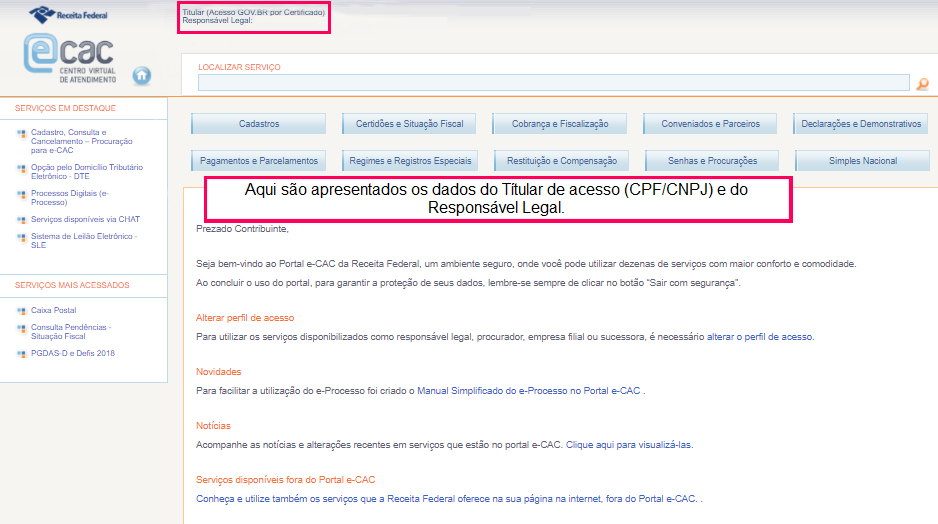Click the Receita Federal logo
This screenshot has width=938, height=524.
tap(69, 14)
